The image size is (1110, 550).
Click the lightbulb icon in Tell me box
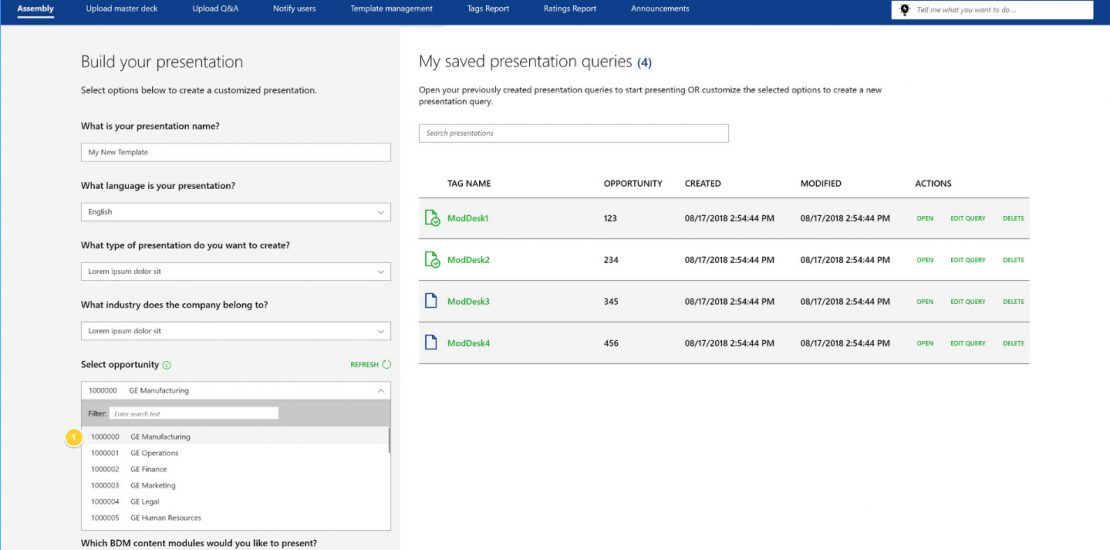point(905,10)
